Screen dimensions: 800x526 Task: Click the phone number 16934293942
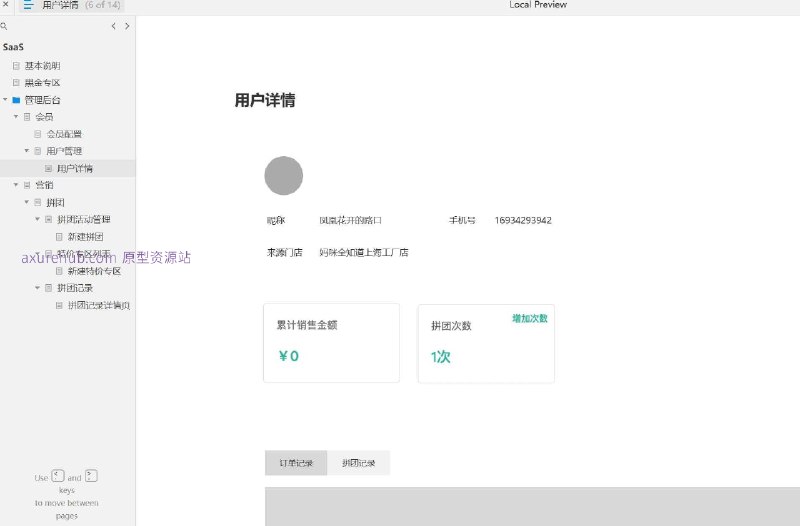(x=523, y=220)
